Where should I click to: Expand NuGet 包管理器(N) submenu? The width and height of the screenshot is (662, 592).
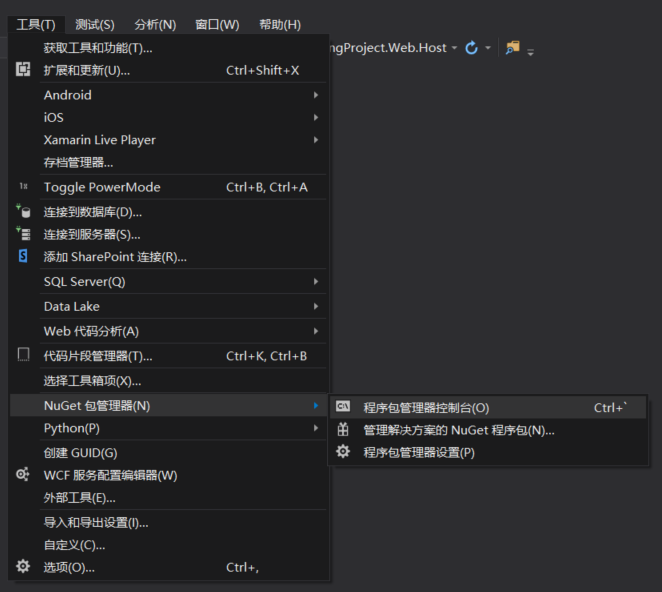168,406
